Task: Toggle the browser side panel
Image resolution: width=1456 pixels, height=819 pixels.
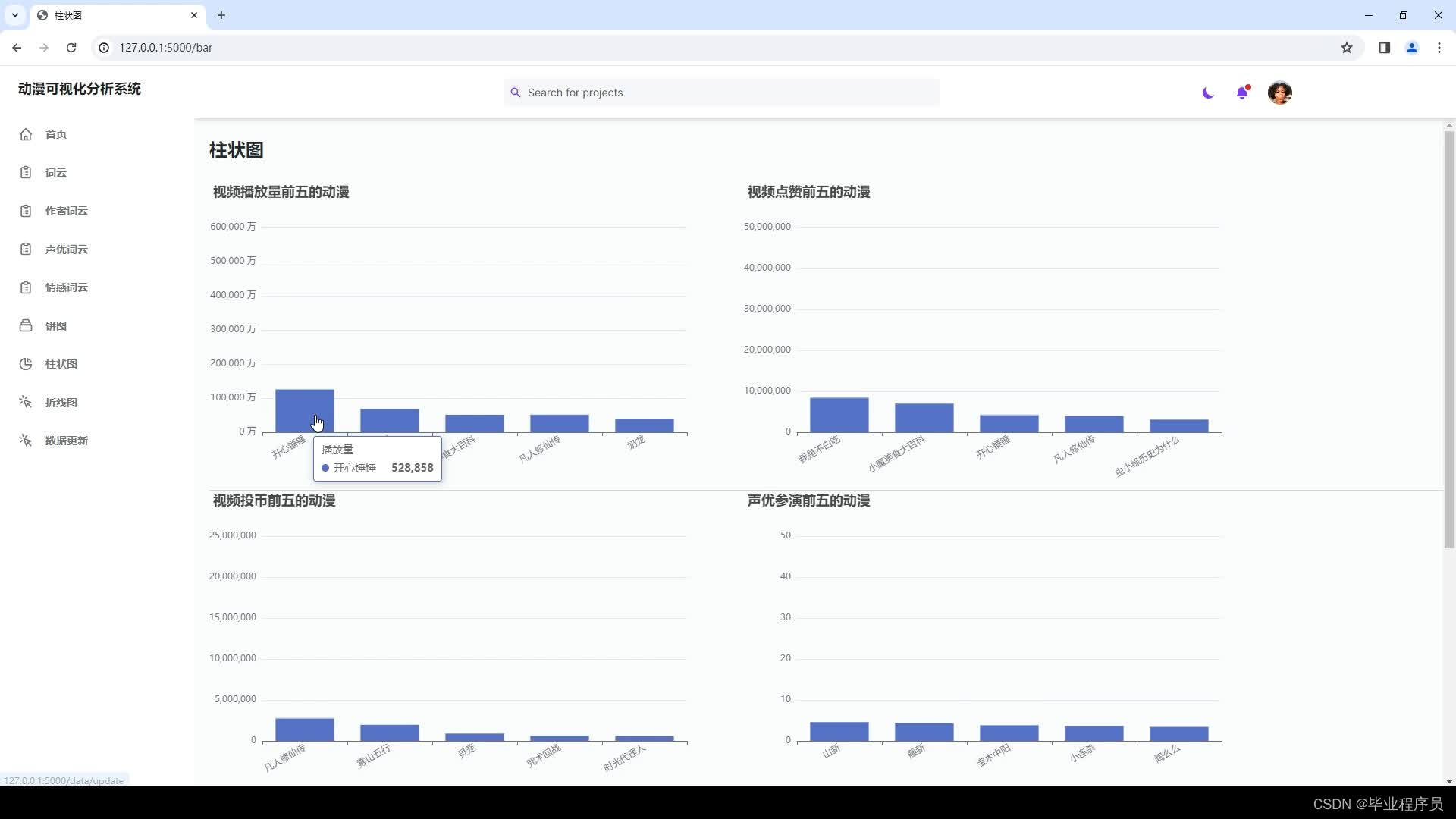Action: [x=1384, y=48]
